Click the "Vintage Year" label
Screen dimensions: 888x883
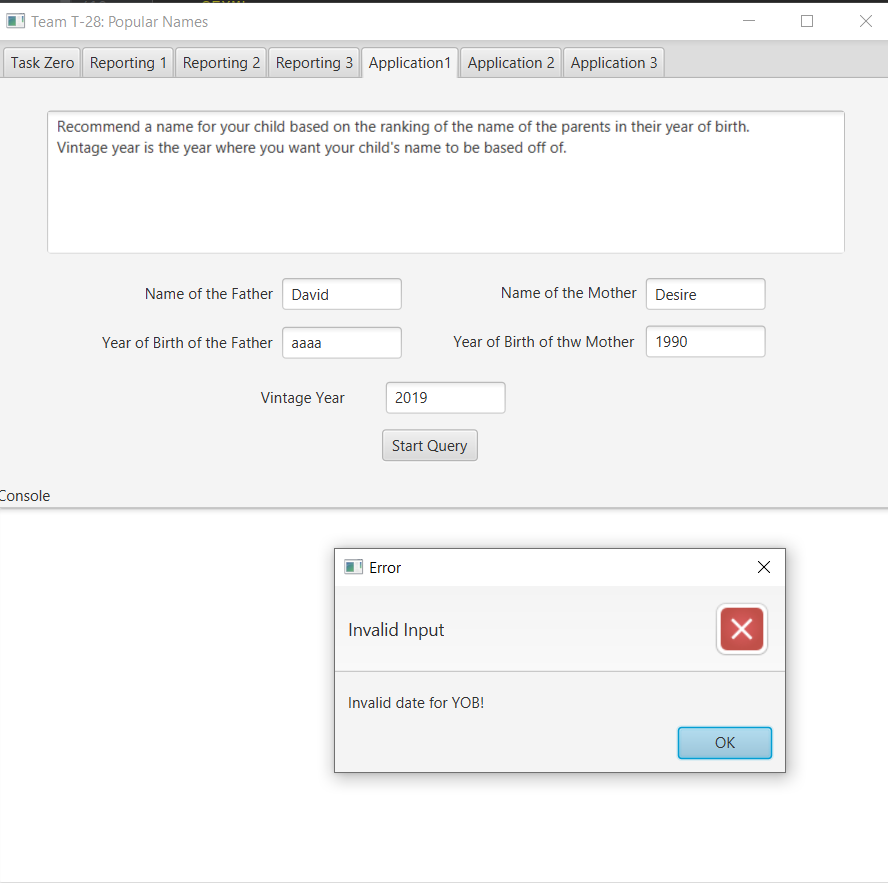[x=302, y=398]
